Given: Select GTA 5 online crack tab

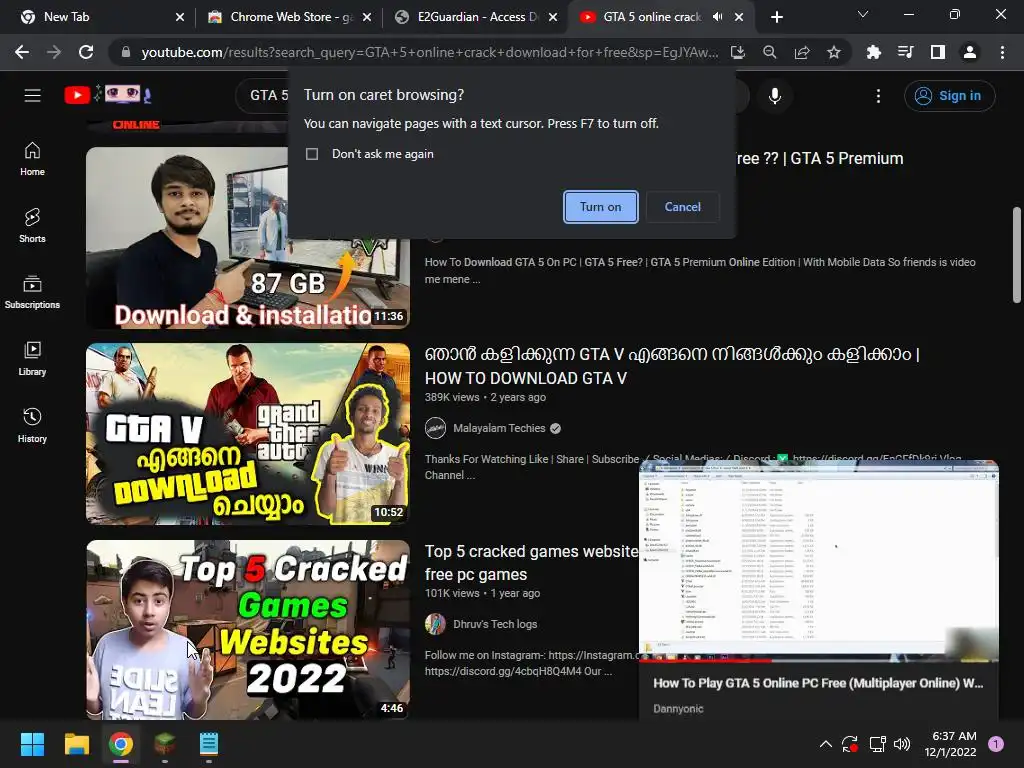Looking at the screenshot, I should tap(652, 17).
